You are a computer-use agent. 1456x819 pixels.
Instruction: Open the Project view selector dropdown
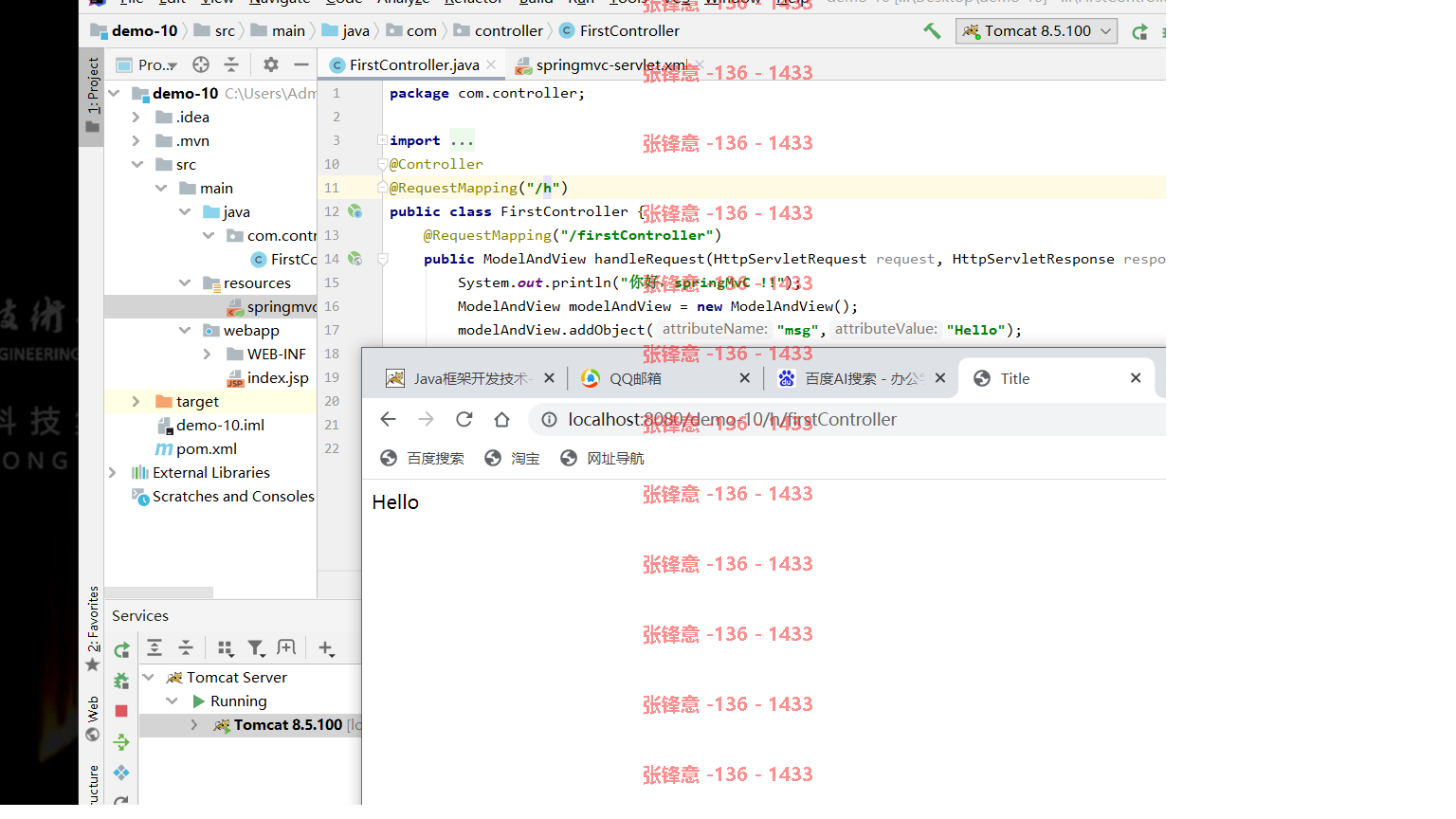tap(147, 64)
